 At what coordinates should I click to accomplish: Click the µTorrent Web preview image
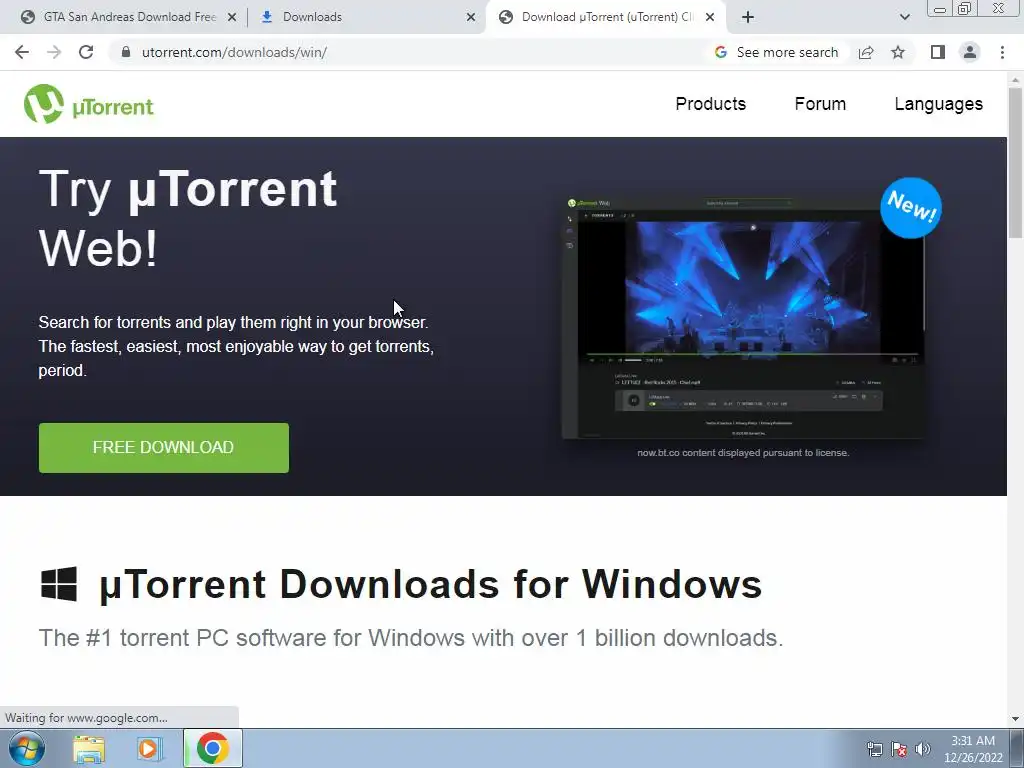coord(743,317)
